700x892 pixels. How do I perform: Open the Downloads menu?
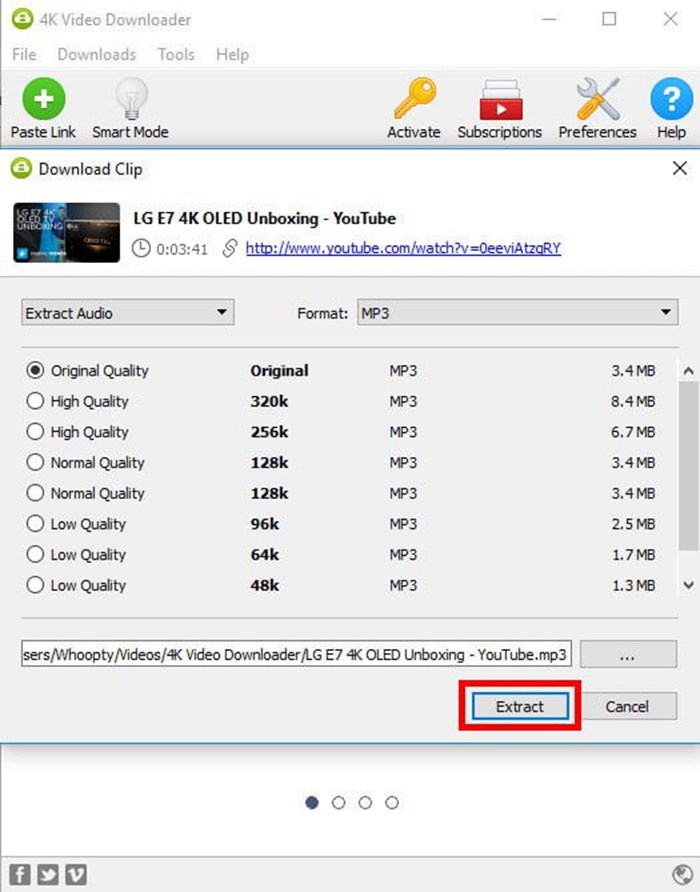[97, 55]
